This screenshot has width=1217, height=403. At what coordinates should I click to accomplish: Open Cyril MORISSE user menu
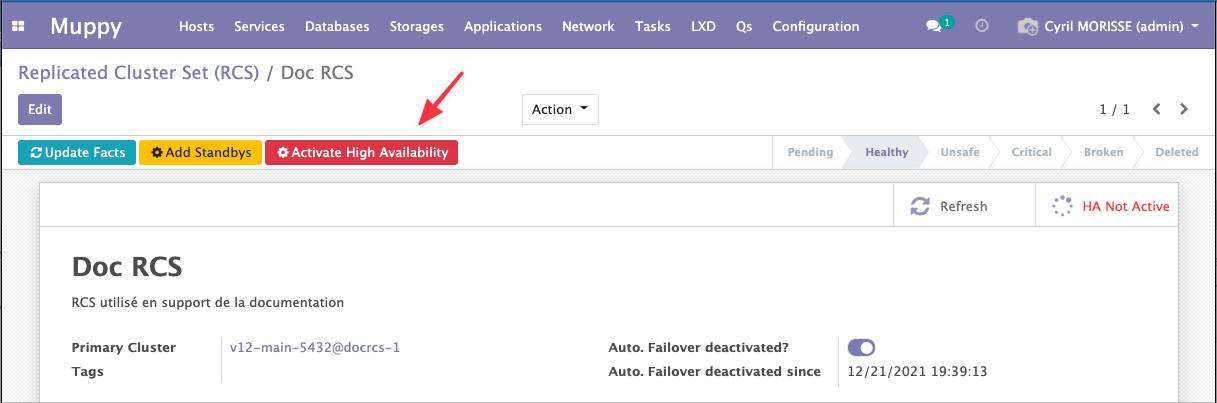pyautogui.click(x=1108, y=27)
